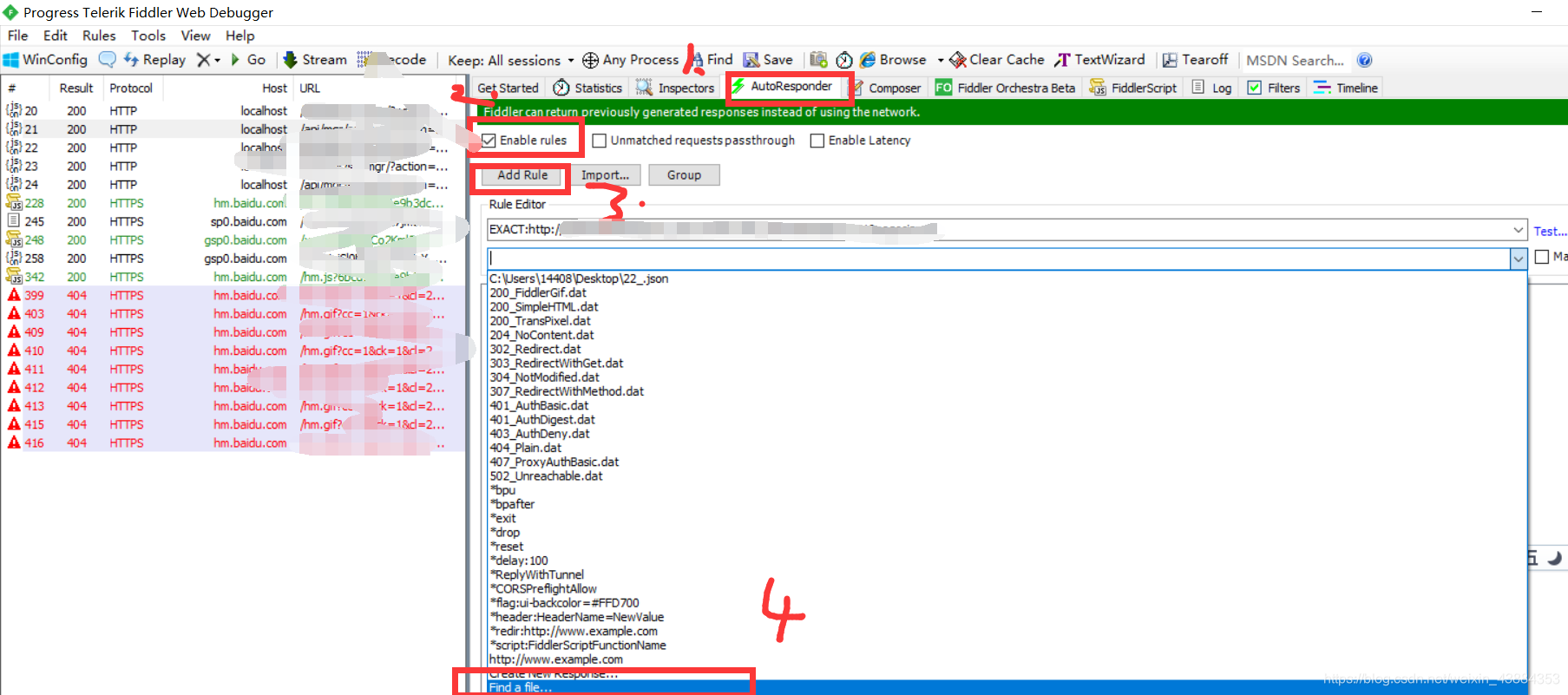Screen dimensions: 1568x695
Task: Click the Import... button
Action: (605, 175)
